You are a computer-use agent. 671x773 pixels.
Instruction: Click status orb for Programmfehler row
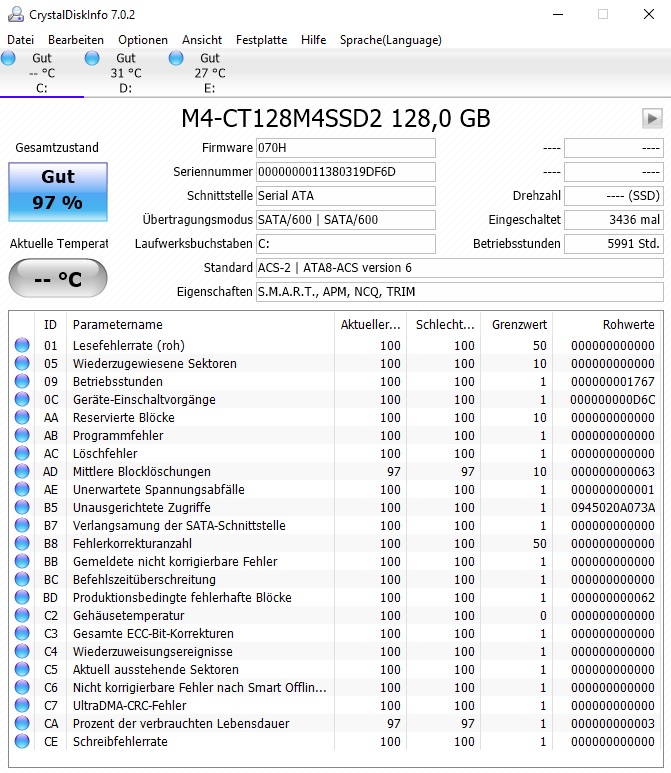pos(22,435)
